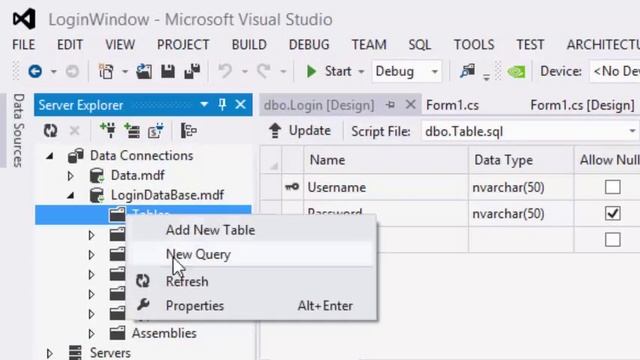Click the green Nsight device icon
Screen dimensions: 640x360
tap(516, 72)
